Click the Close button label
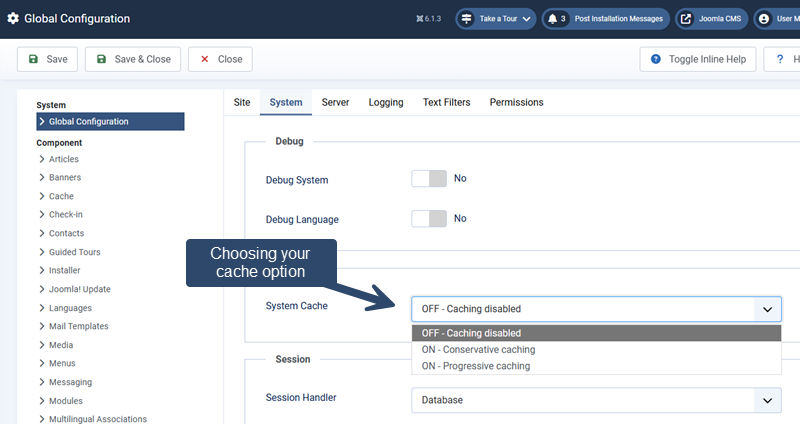This screenshot has width=800, height=424. pyautogui.click(x=230, y=59)
